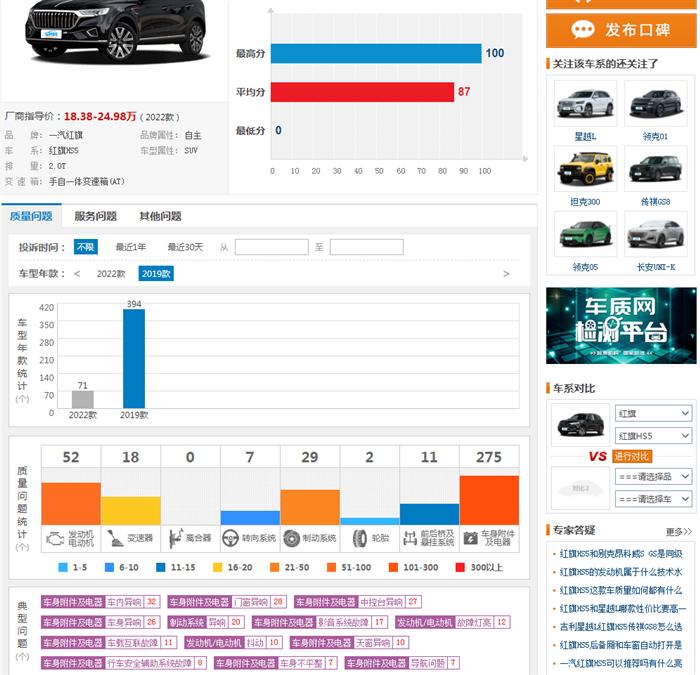Click the complaint end date 至 field
Screen dimensions: 700x675
(367, 247)
